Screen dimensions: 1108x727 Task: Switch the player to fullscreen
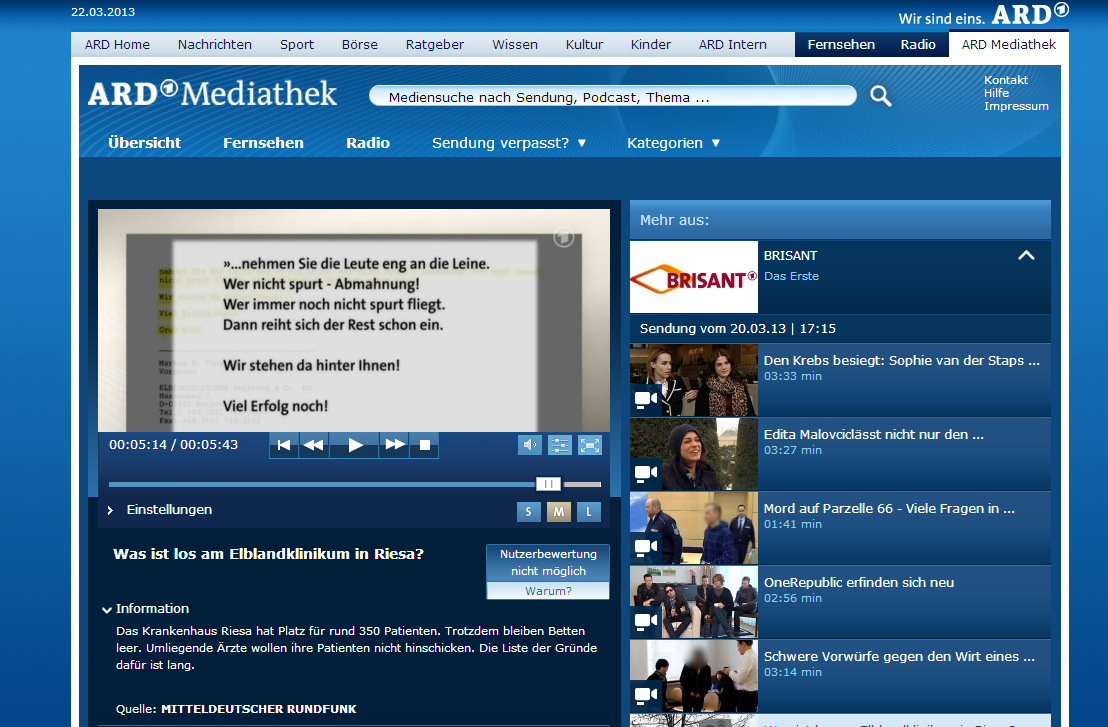click(589, 445)
